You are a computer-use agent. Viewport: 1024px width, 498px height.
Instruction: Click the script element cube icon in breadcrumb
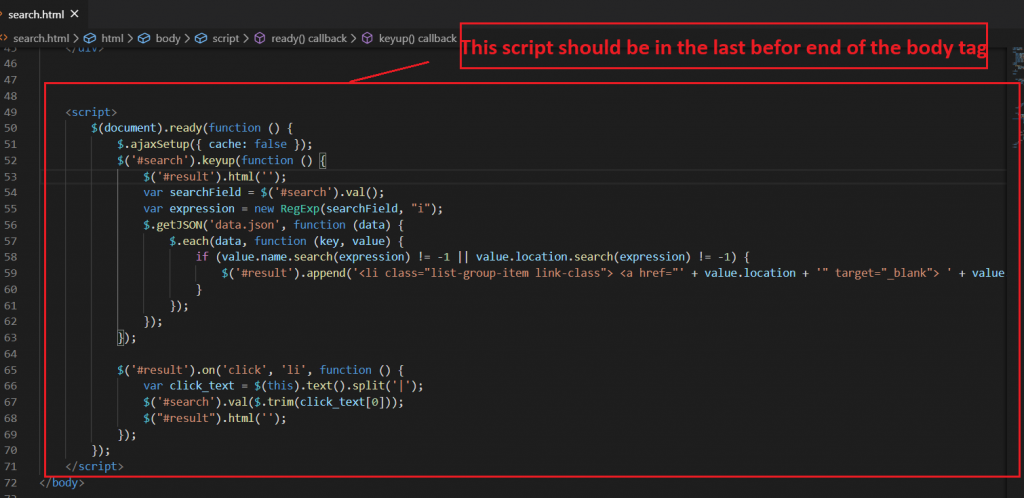pos(201,38)
